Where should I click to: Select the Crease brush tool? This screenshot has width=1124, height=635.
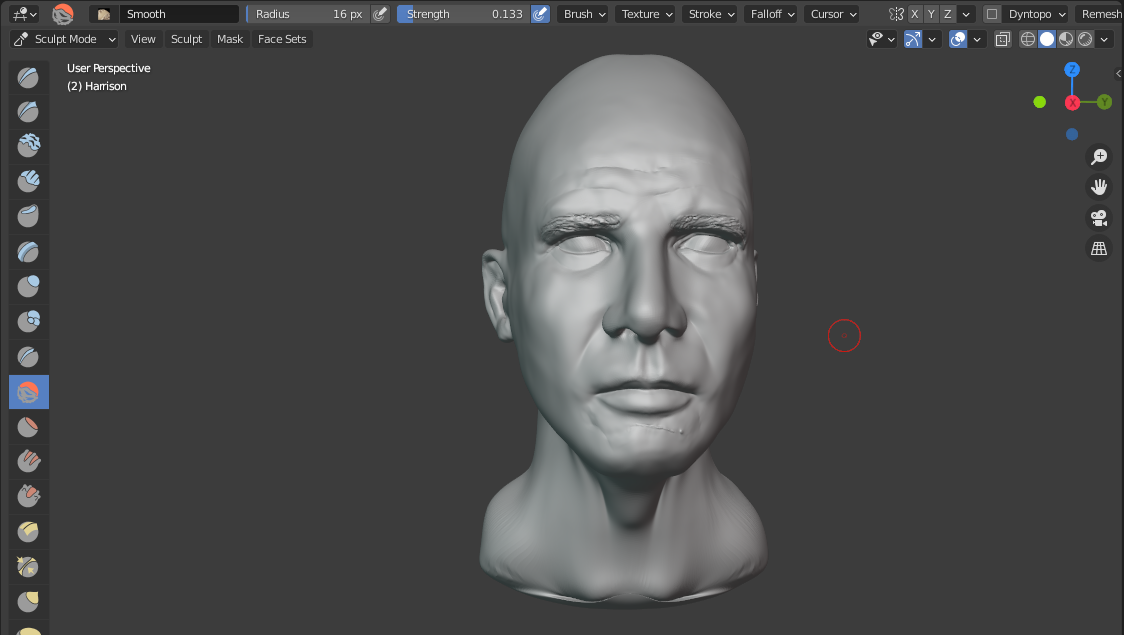click(29, 357)
